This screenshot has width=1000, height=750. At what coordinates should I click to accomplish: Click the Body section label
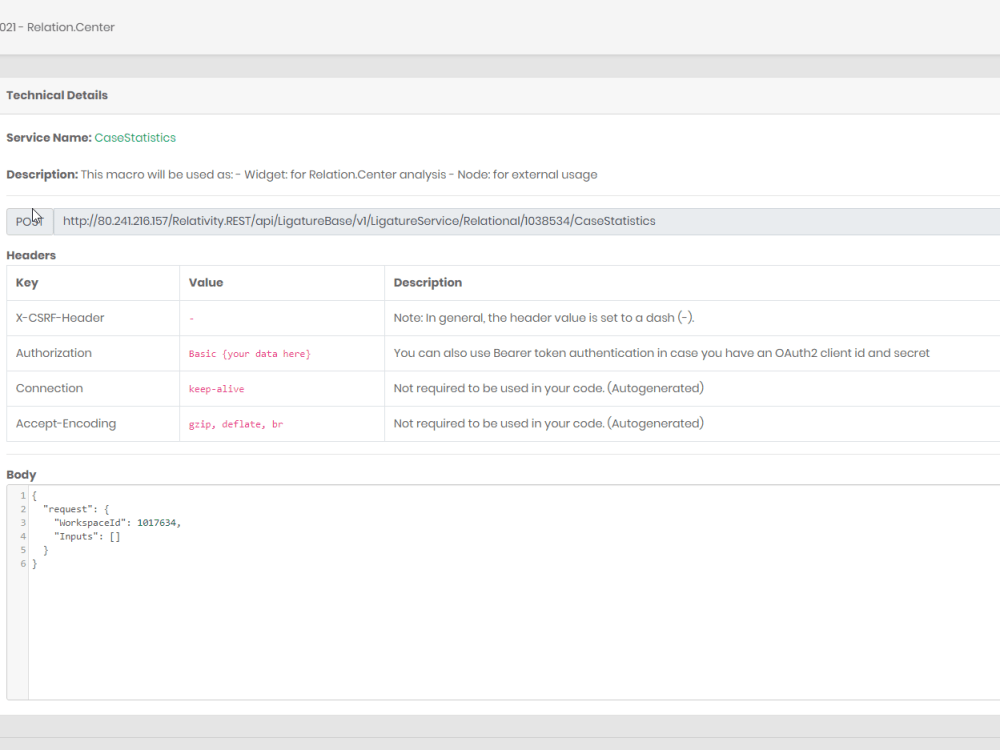click(21, 474)
